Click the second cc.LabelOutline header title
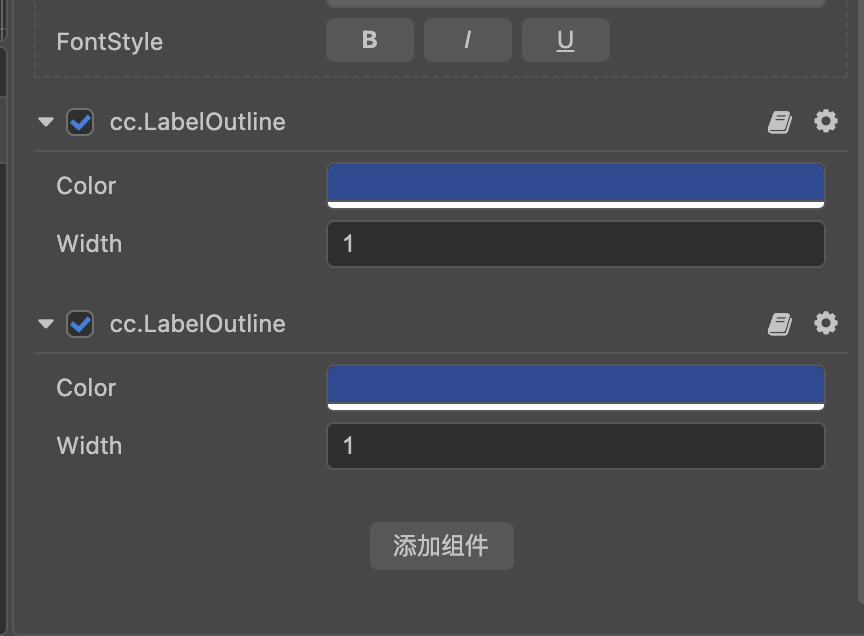Screen dimensions: 864x636 pos(197,324)
